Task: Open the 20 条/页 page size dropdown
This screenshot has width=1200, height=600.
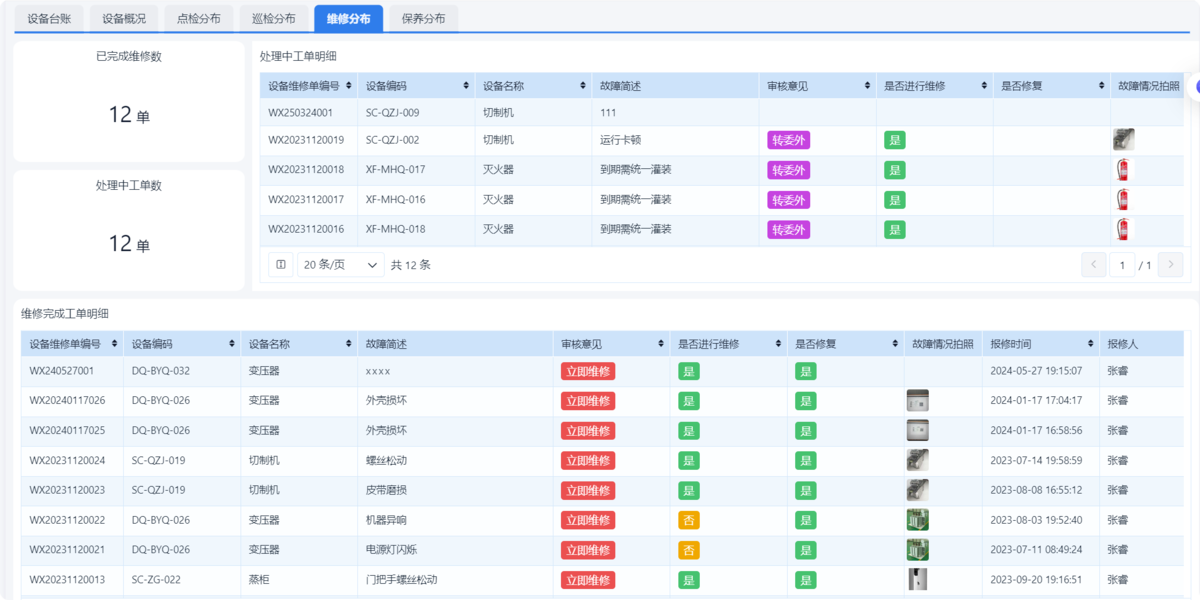Action: point(341,265)
